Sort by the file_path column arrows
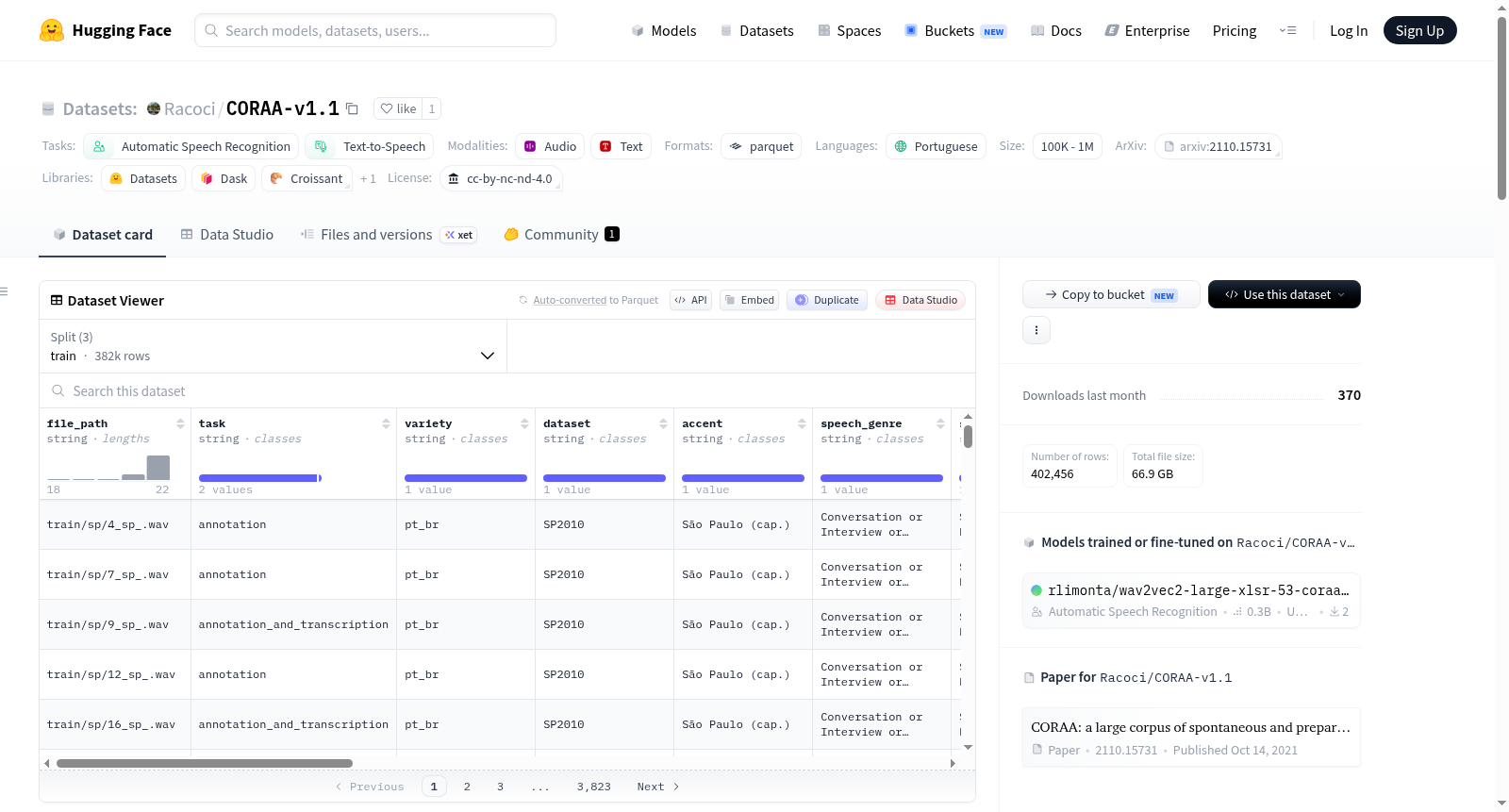1509x812 pixels. coord(180,423)
